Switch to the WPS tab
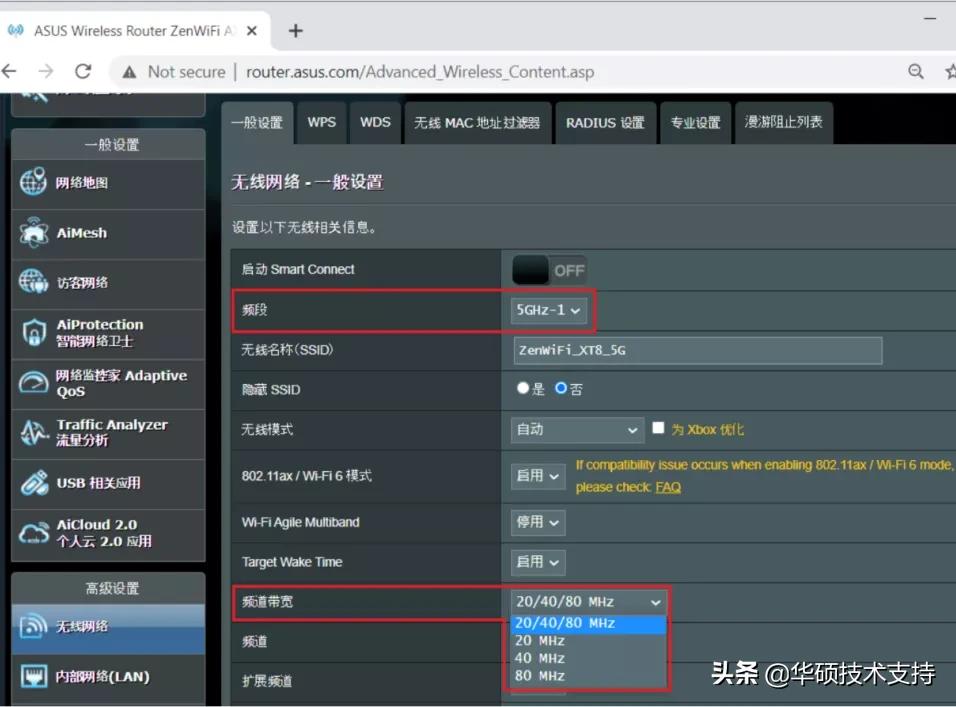Image resolution: width=956 pixels, height=707 pixels. pyautogui.click(x=321, y=122)
